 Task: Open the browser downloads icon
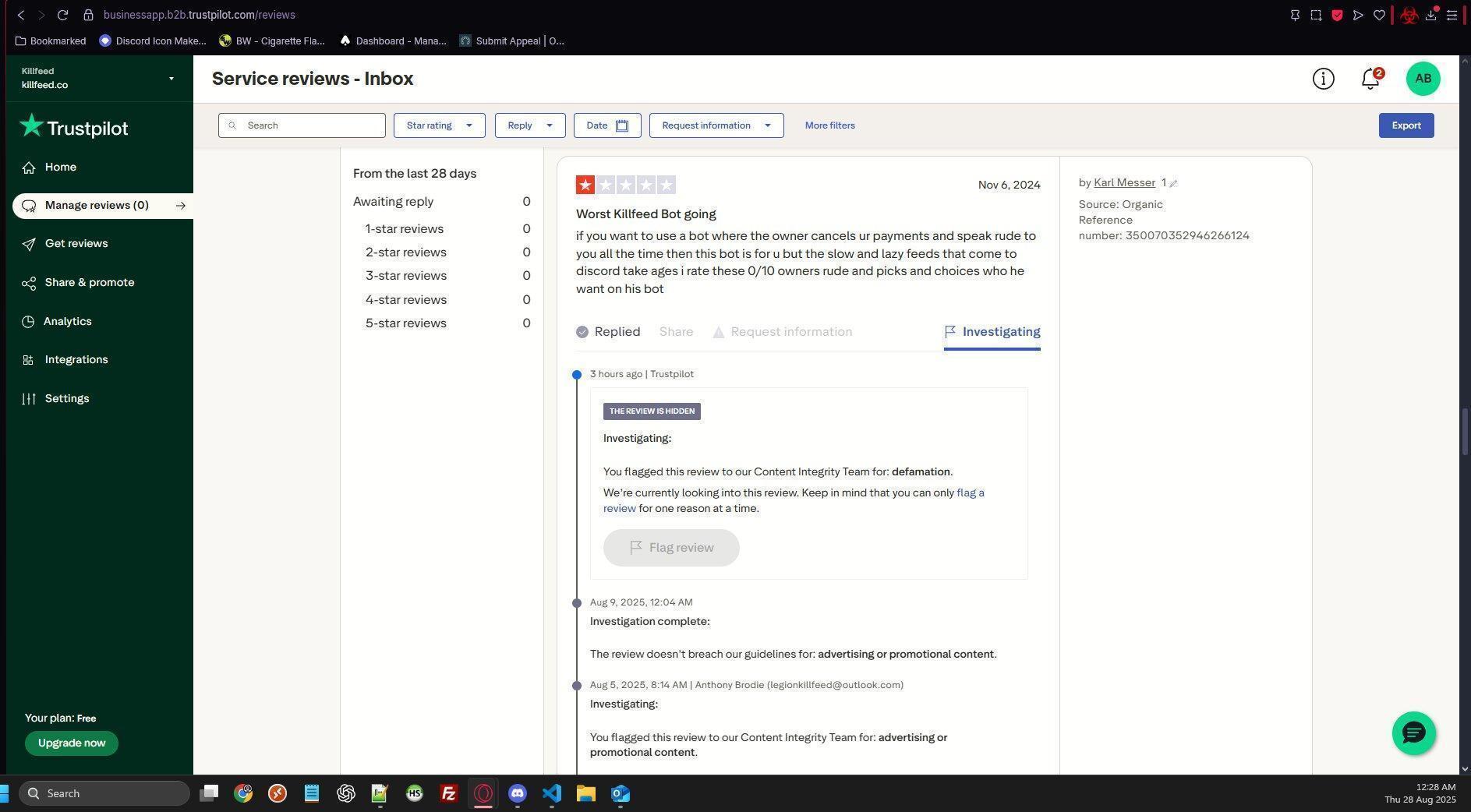pyautogui.click(x=1431, y=15)
